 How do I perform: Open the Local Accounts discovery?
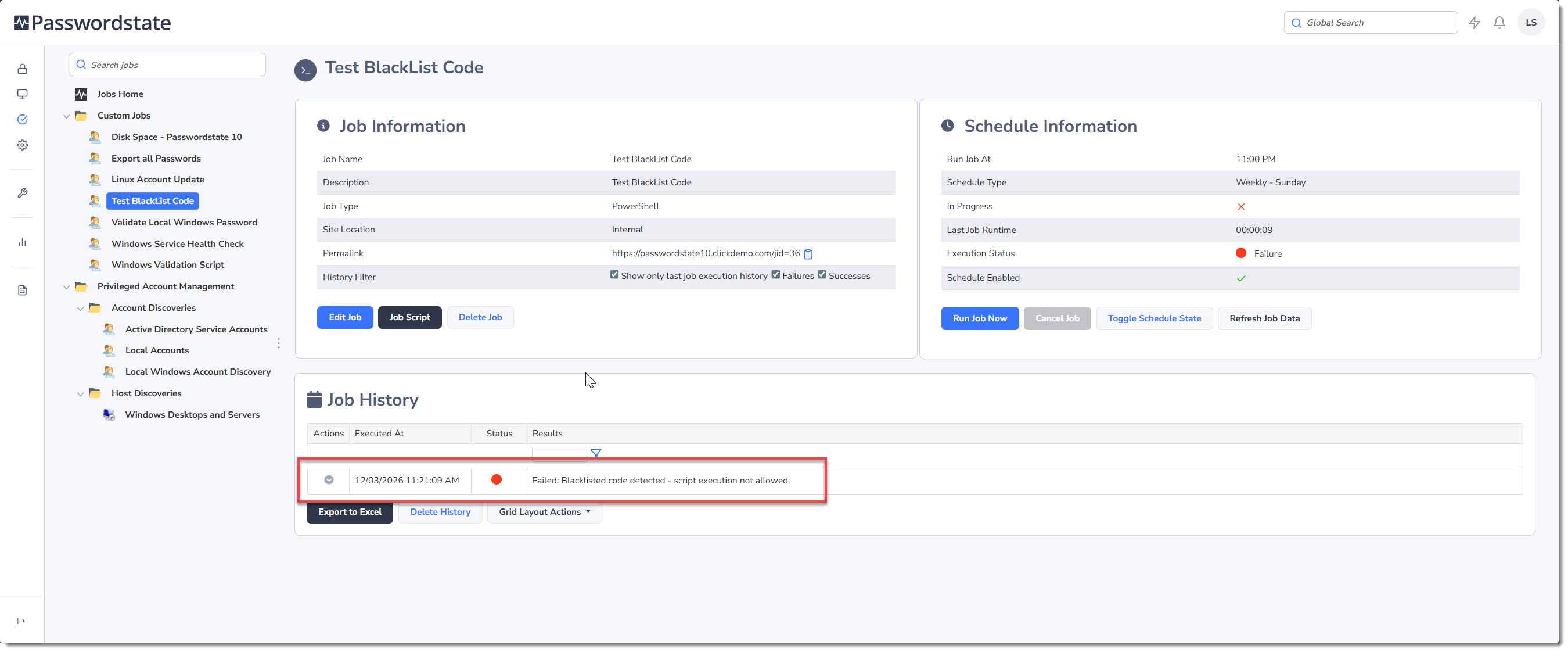point(157,350)
